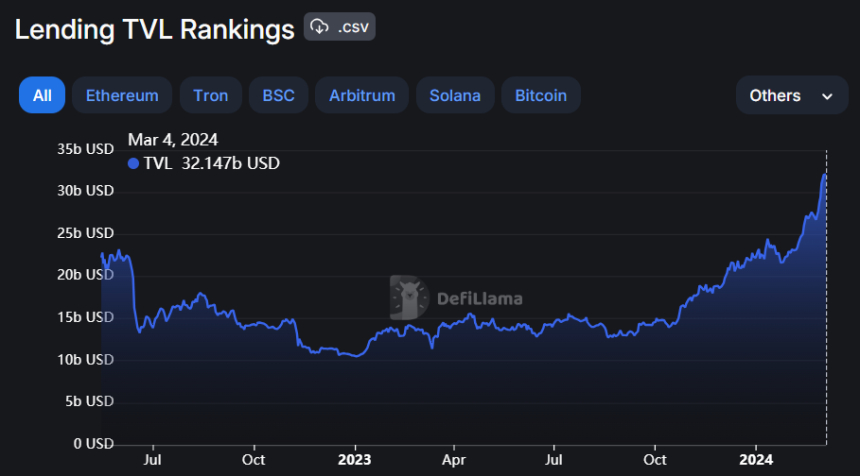Click the 2023 label on the time axis
The image size is (860, 476).
tap(354, 460)
